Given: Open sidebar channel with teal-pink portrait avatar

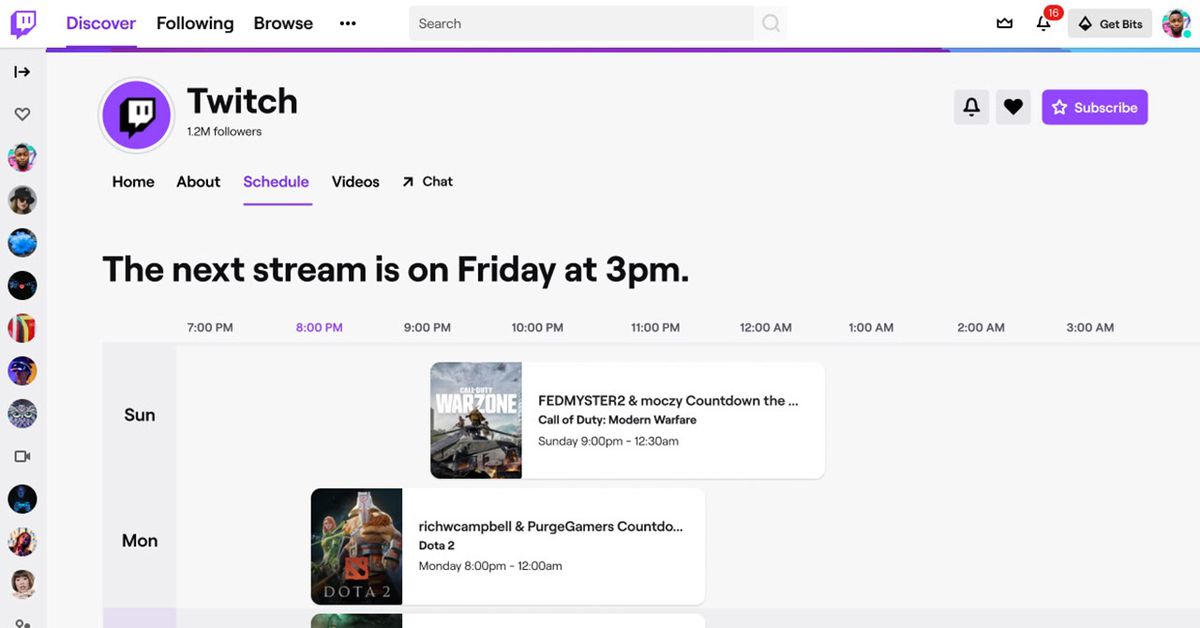Looking at the screenshot, I should [22, 157].
